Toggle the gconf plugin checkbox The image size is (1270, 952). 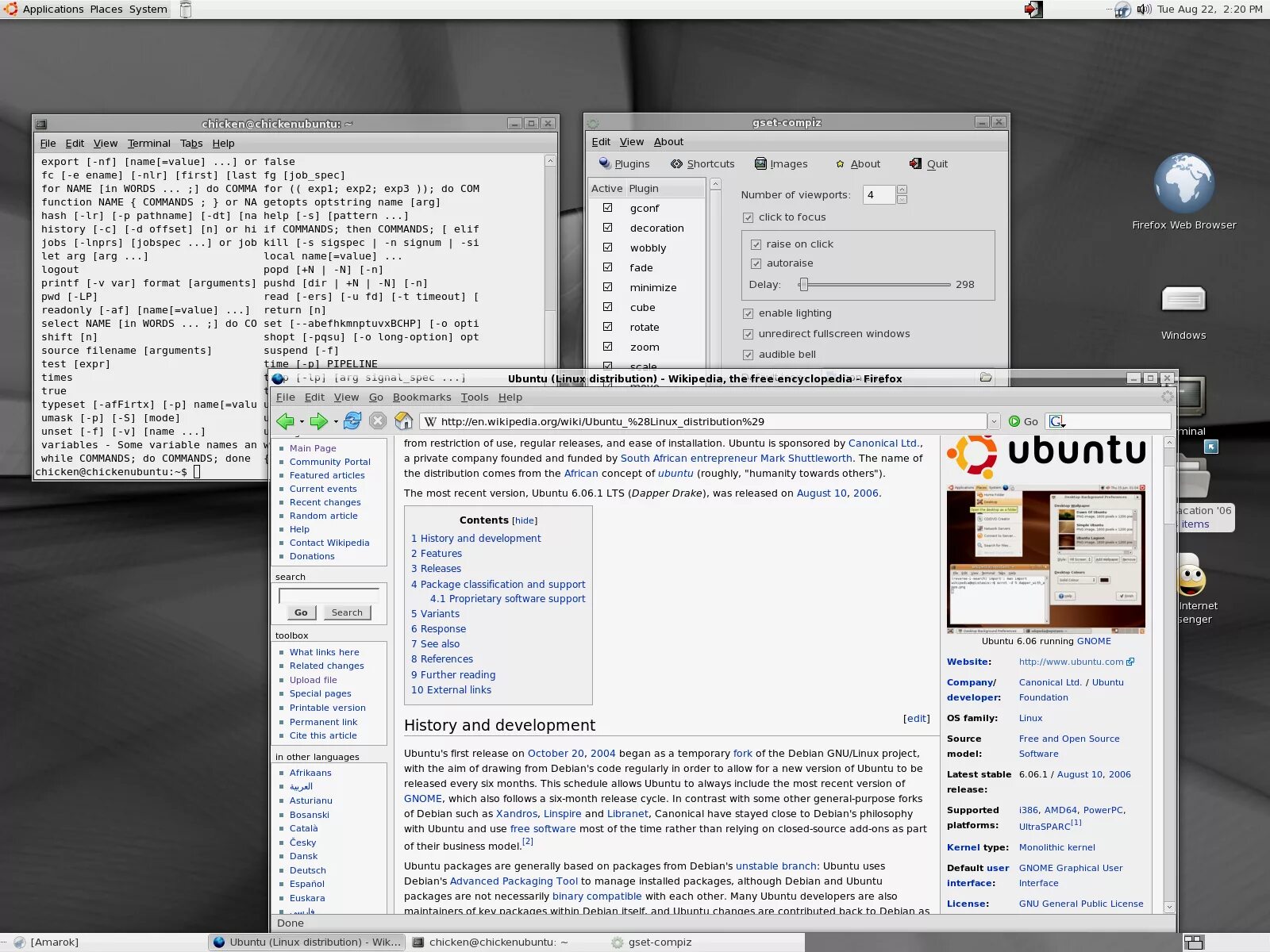click(x=607, y=207)
